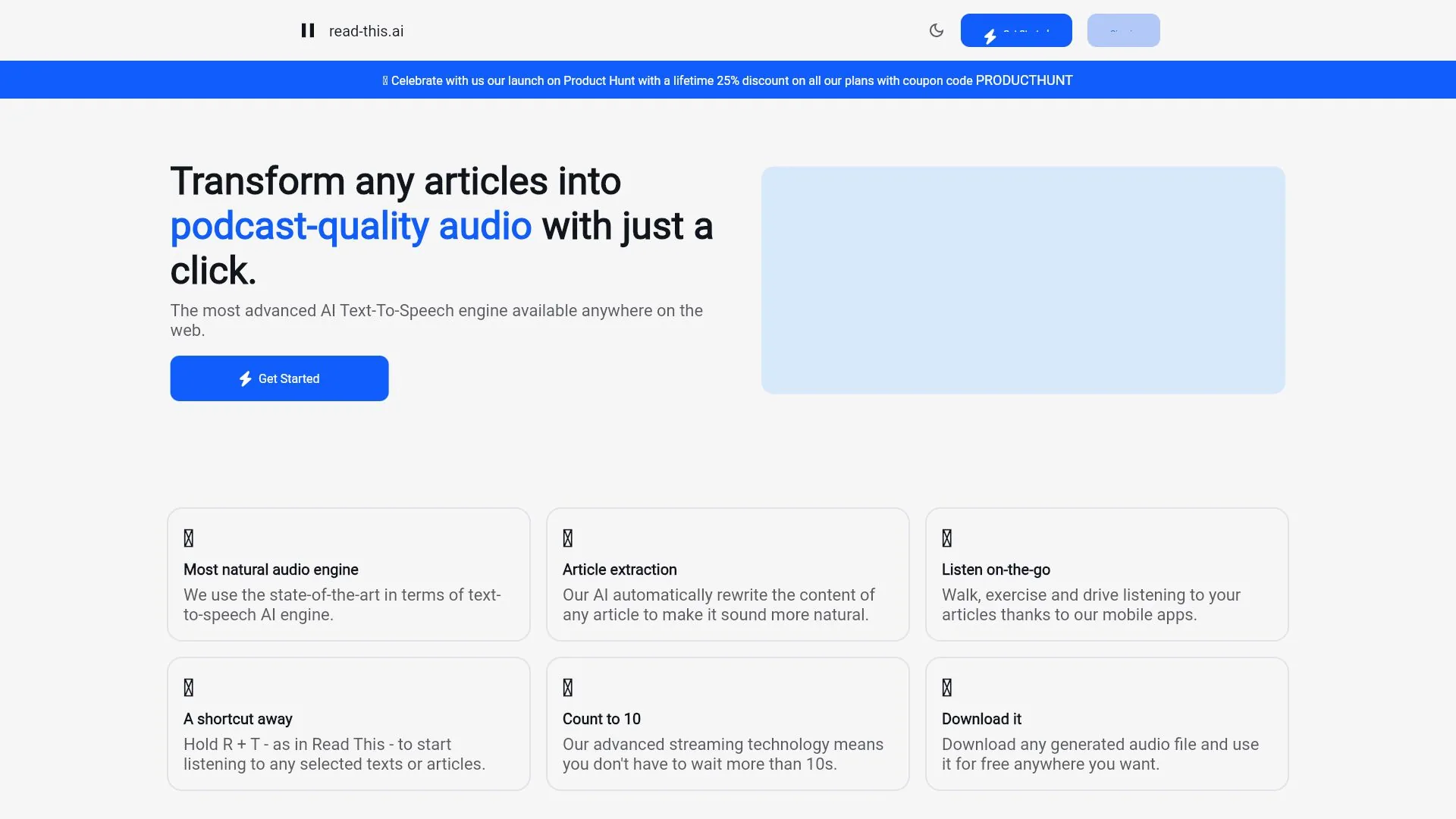Click the read-this.ai pause-bars logo icon
The image size is (1456, 819).
(308, 30)
